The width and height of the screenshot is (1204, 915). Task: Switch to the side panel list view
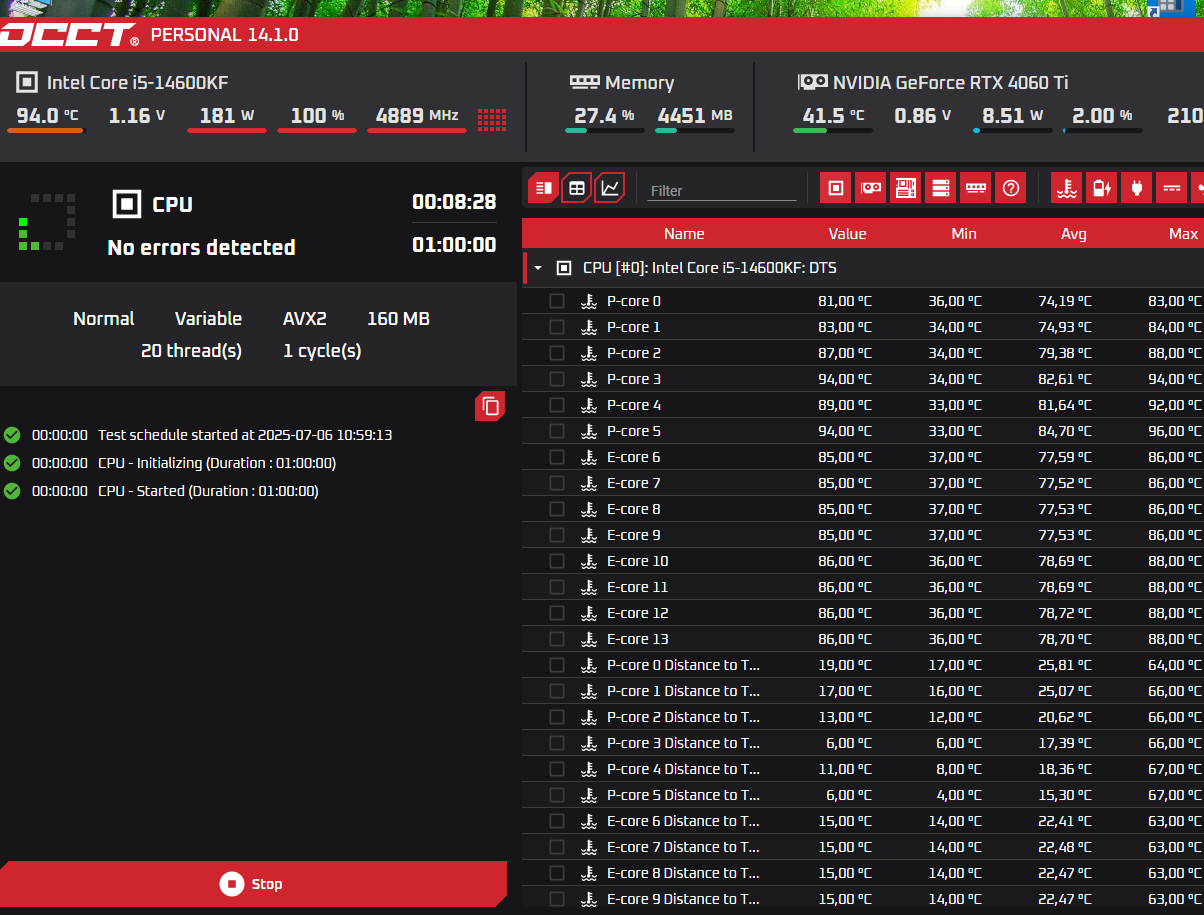point(543,187)
